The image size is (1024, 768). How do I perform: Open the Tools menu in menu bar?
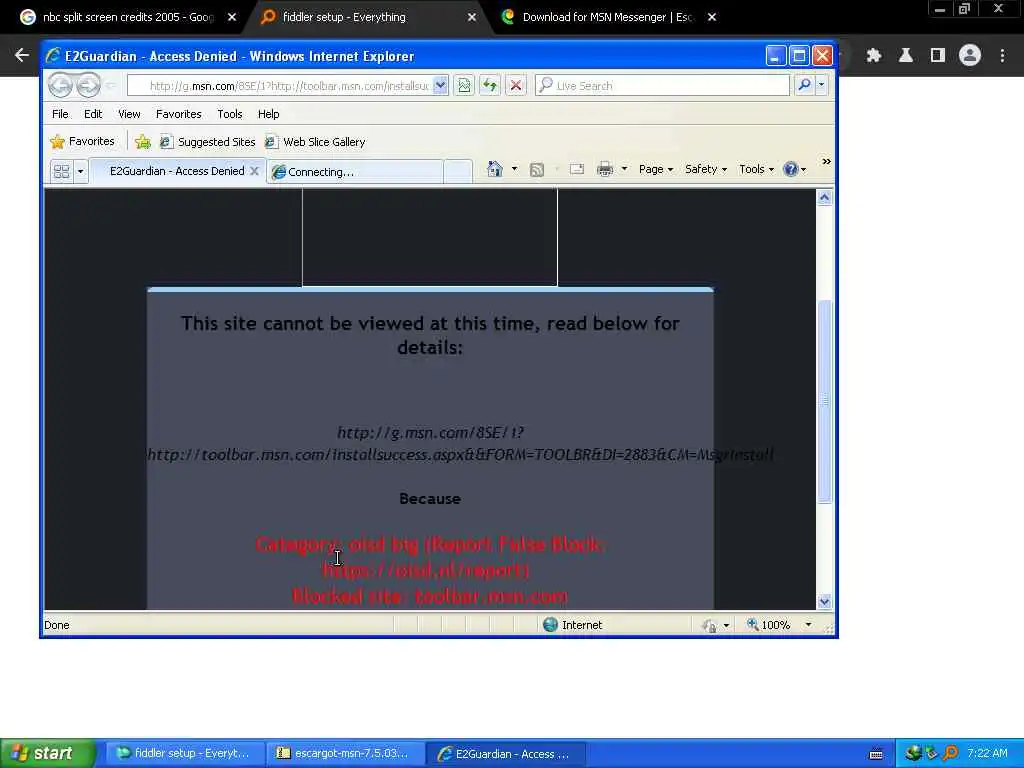coord(230,114)
